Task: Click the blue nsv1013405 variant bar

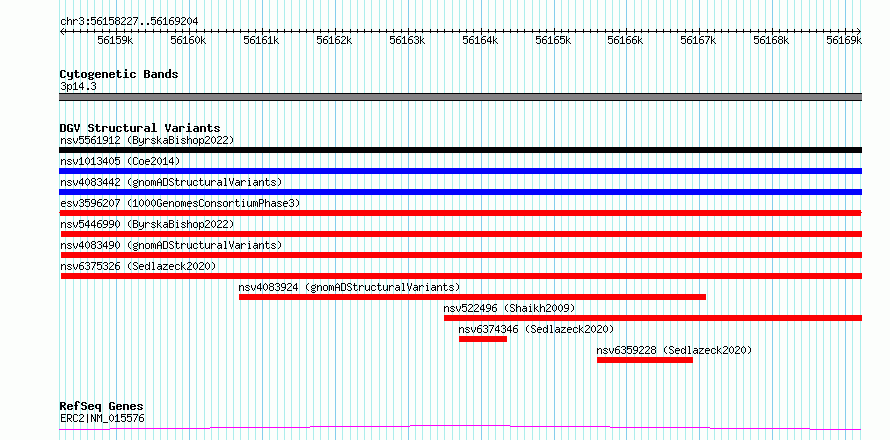Action: 461,171
